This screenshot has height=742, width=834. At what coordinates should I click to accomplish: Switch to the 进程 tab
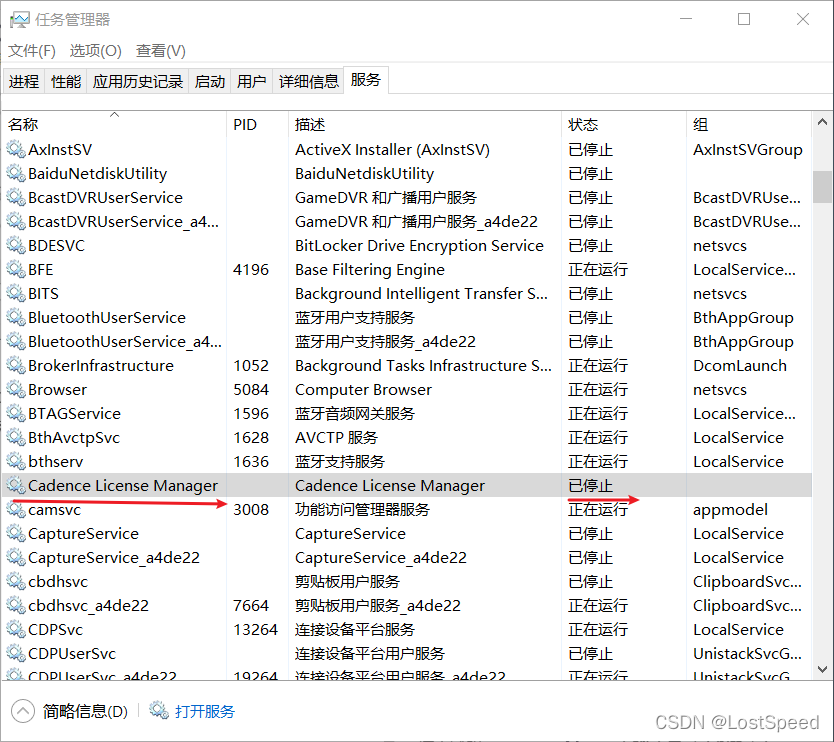(24, 82)
